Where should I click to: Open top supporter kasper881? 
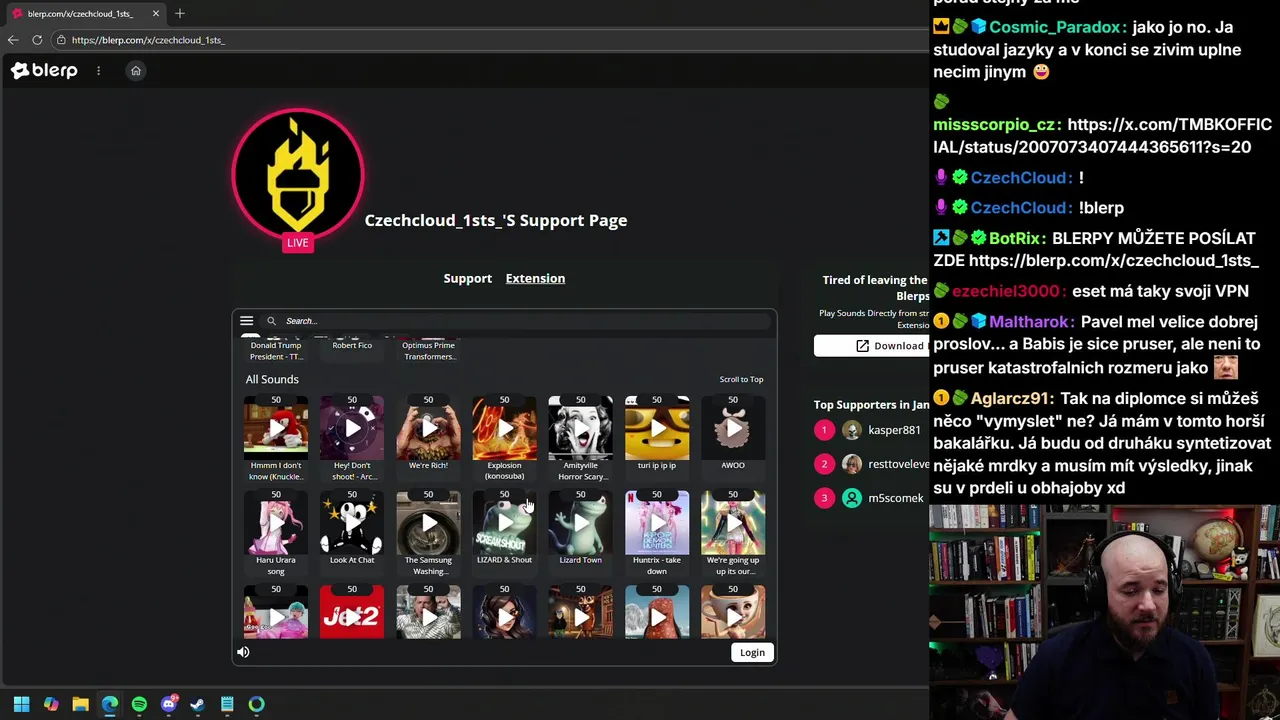coord(894,430)
